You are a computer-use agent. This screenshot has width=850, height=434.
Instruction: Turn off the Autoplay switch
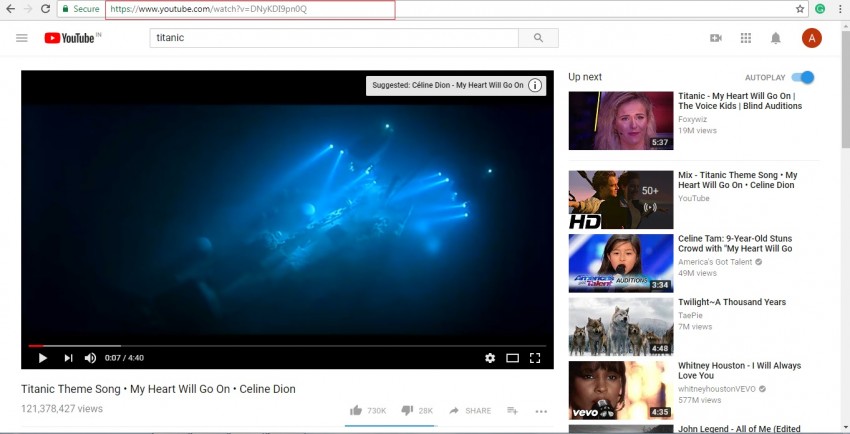(x=803, y=77)
